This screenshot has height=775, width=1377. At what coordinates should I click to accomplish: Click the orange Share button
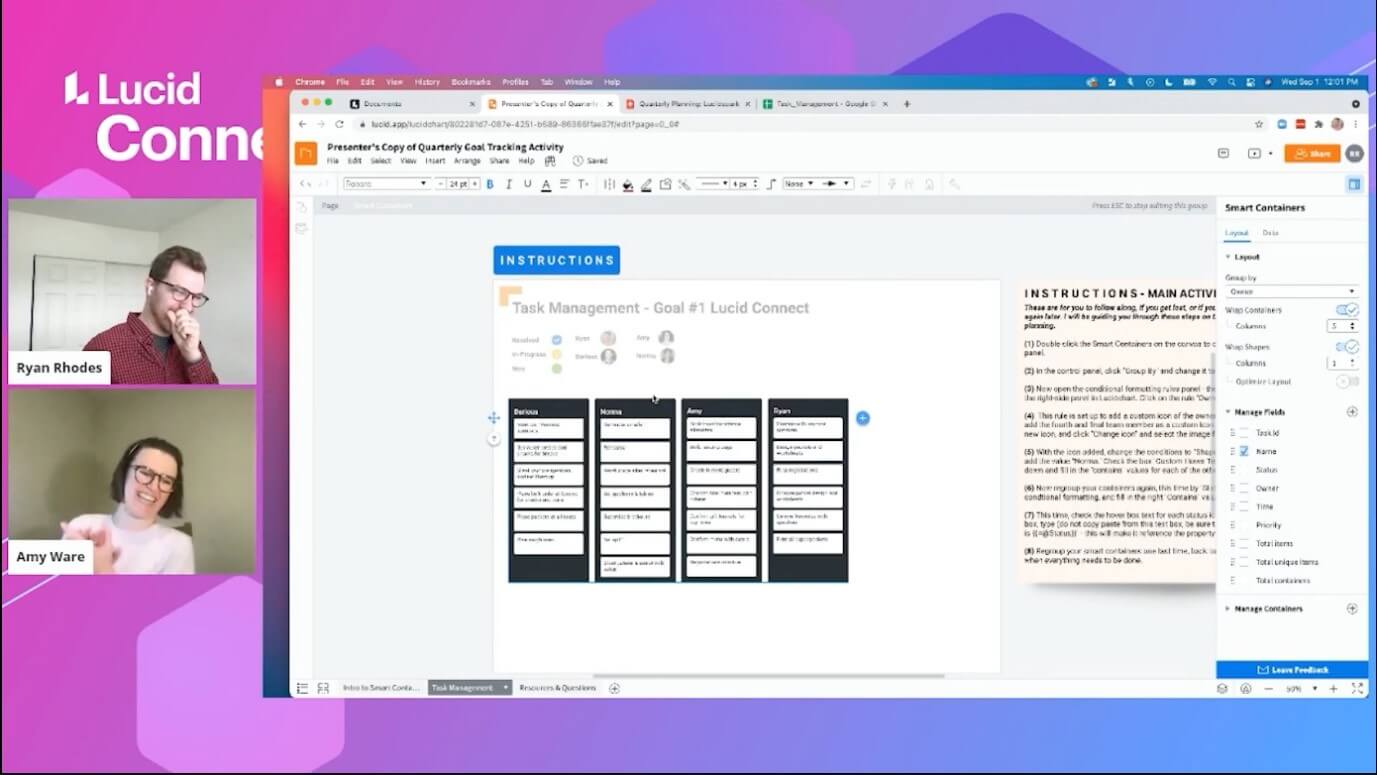pos(1313,153)
